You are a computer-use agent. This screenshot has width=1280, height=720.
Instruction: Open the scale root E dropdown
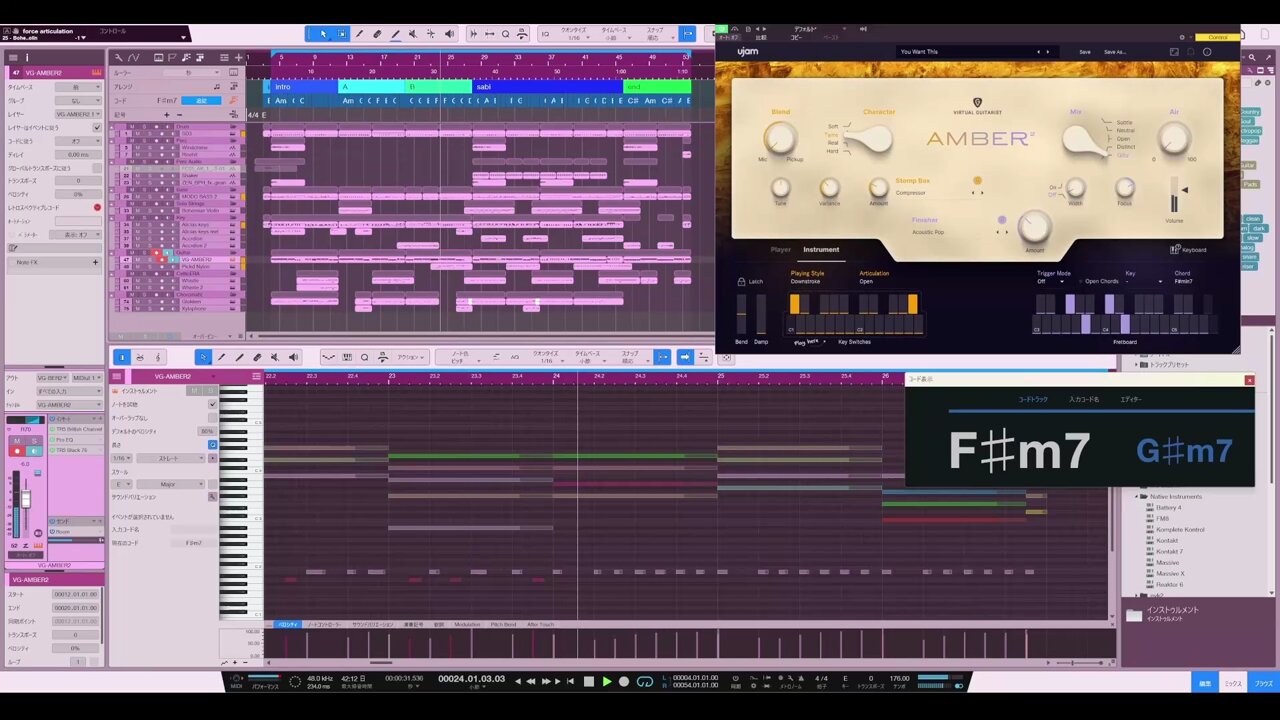coord(122,484)
